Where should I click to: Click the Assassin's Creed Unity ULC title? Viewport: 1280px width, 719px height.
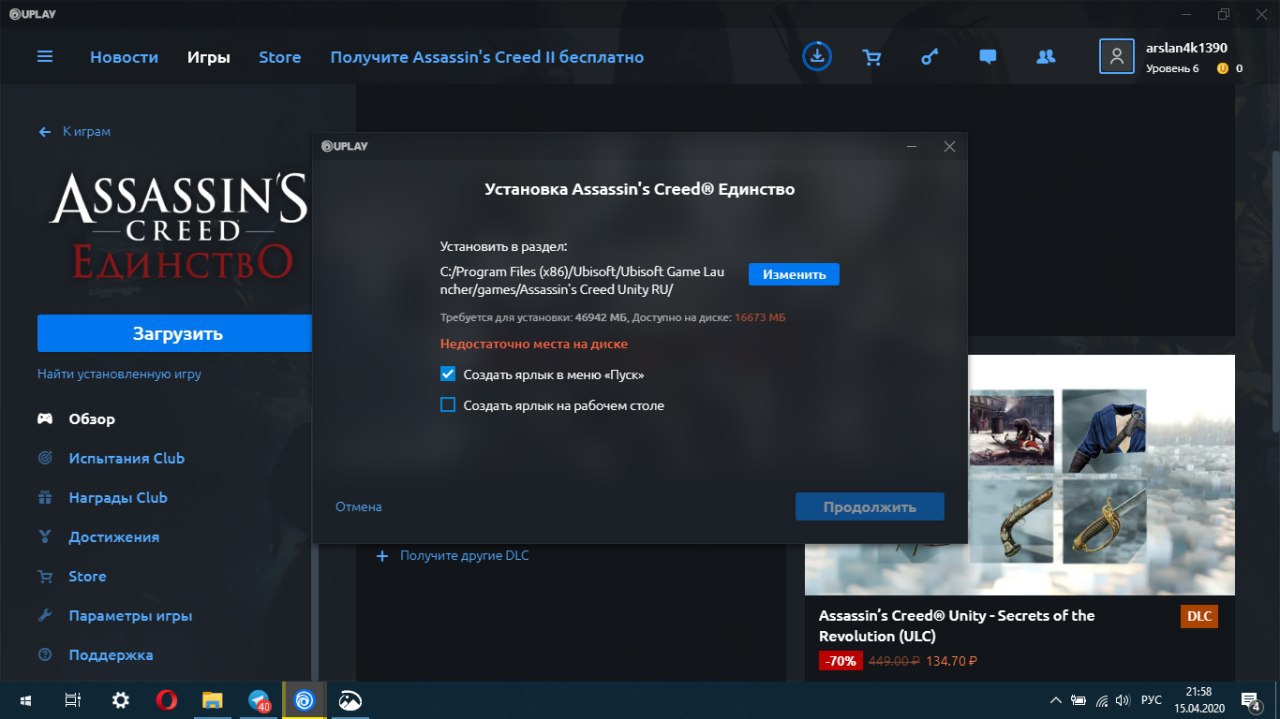tap(957, 626)
